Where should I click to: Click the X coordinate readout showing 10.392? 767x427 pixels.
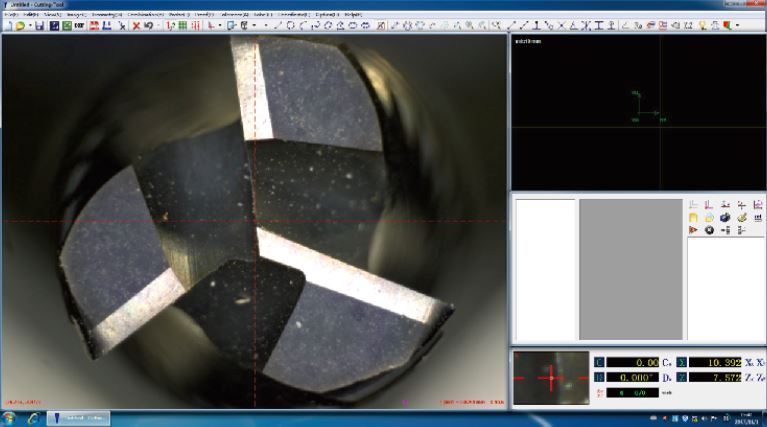714,361
